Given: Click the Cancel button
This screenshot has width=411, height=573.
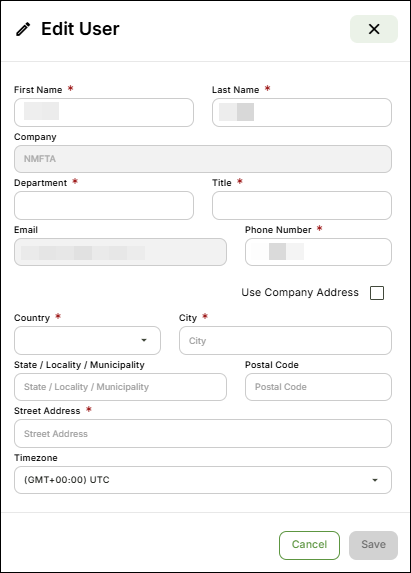Looking at the screenshot, I should (309, 545).
